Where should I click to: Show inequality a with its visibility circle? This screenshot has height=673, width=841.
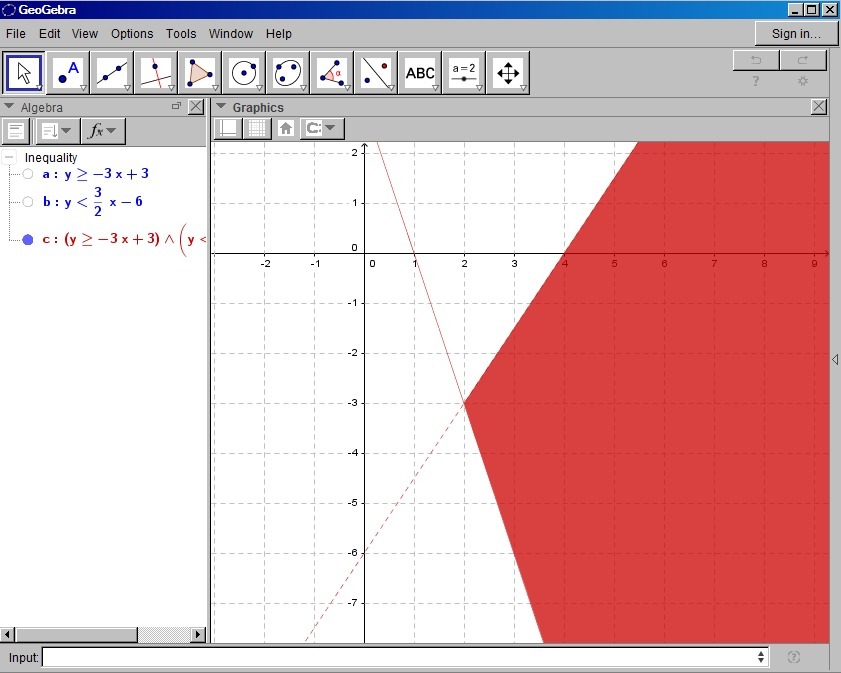tap(28, 174)
